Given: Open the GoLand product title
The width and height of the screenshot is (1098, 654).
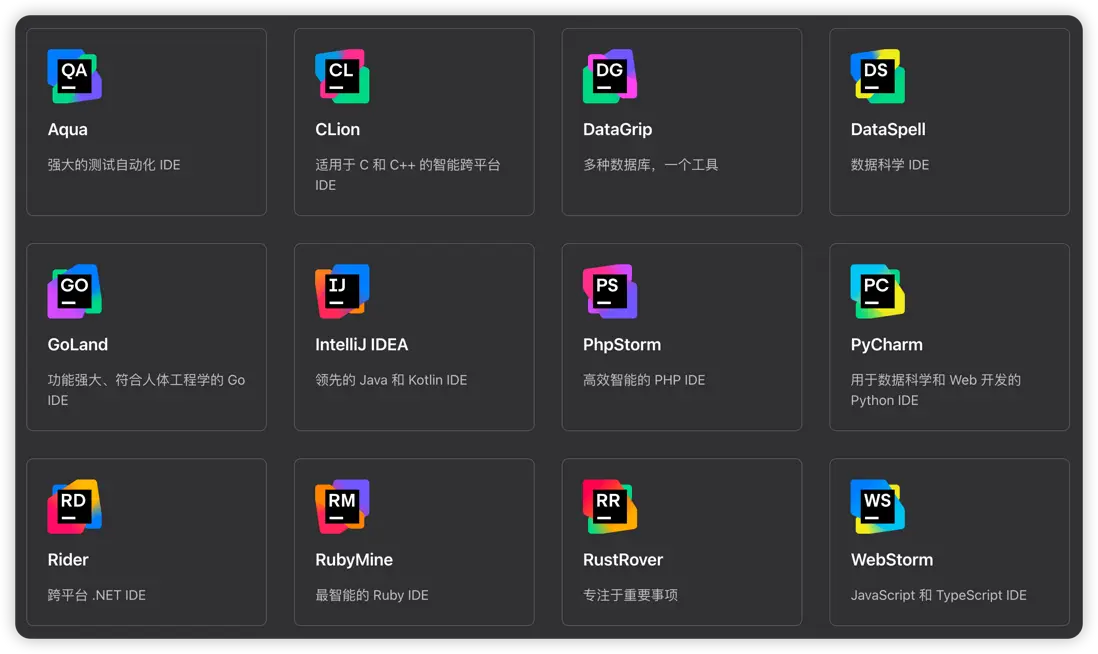Looking at the screenshot, I should [78, 345].
